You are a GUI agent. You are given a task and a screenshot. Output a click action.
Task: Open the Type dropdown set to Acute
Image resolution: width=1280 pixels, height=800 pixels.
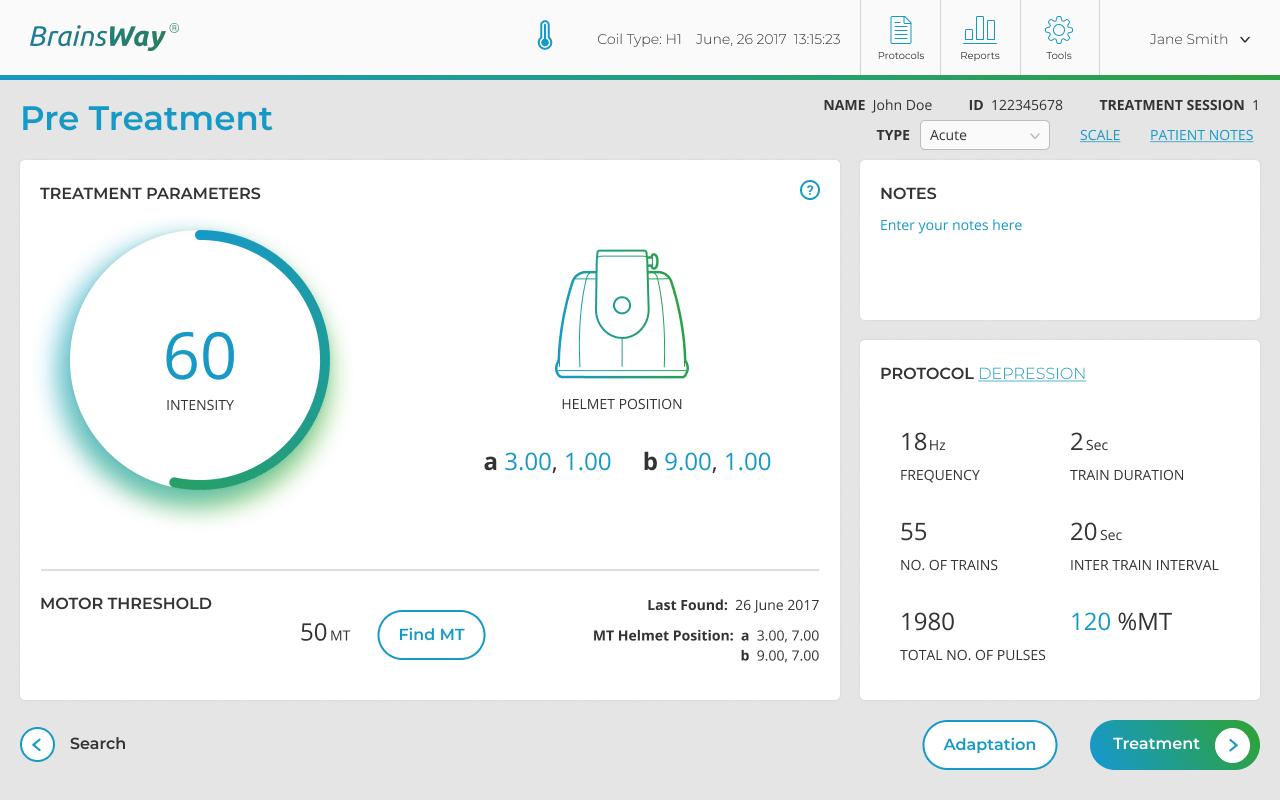[984, 135]
